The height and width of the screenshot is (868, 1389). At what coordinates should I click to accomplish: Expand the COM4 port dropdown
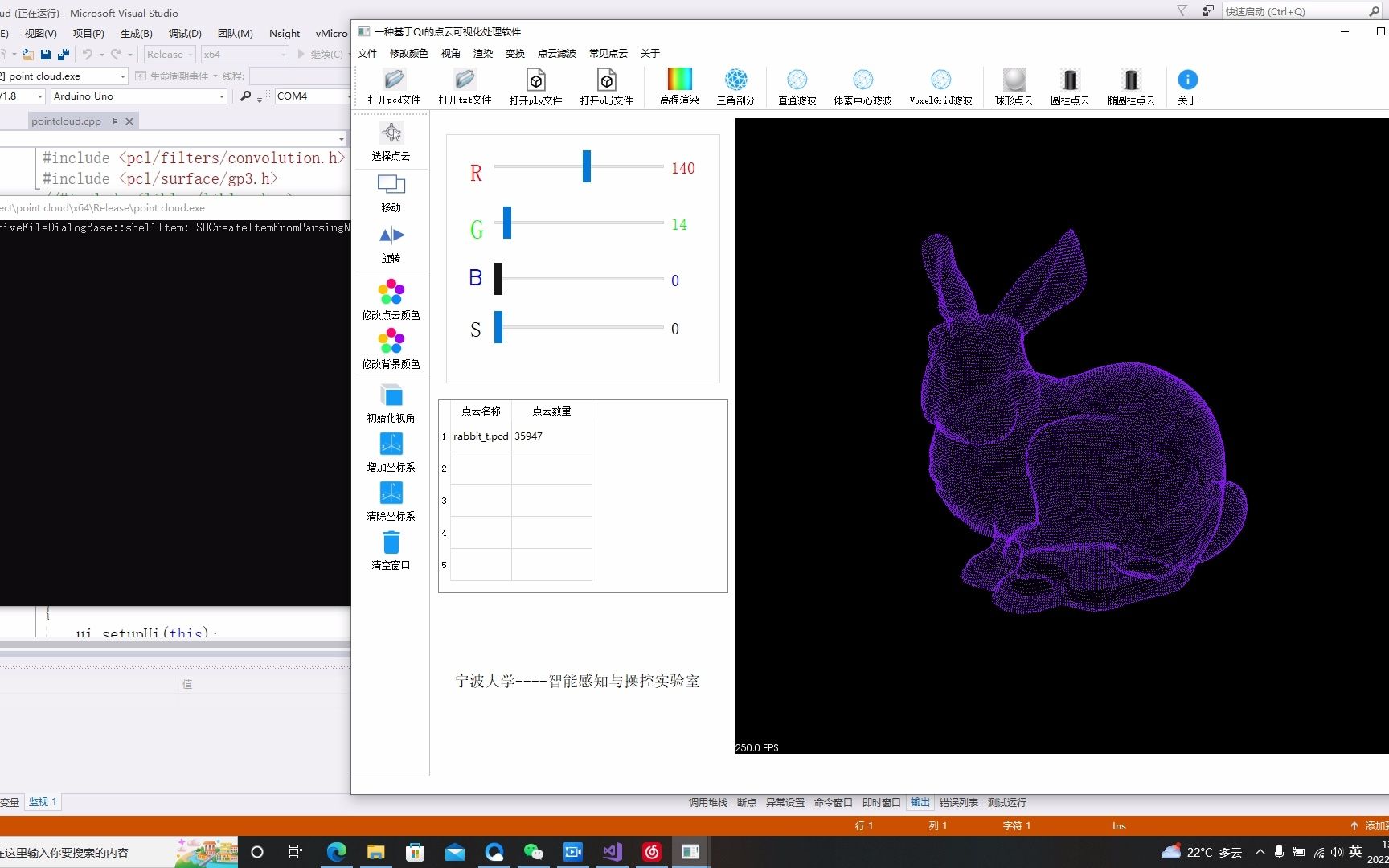(x=347, y=96)
